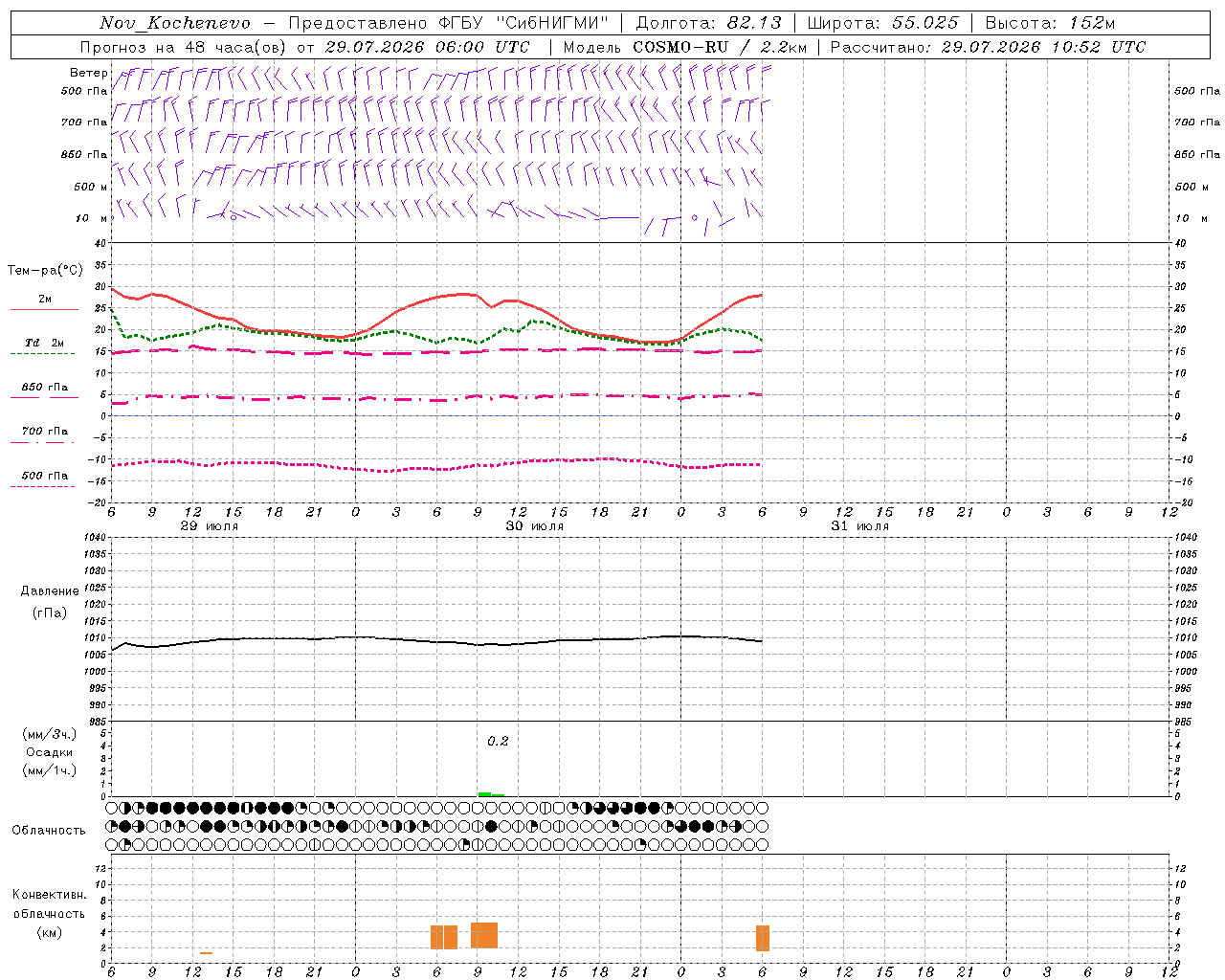Click the small orange convective marker near hour 12
The image size is (1225, 980).
tap(206, 952)
